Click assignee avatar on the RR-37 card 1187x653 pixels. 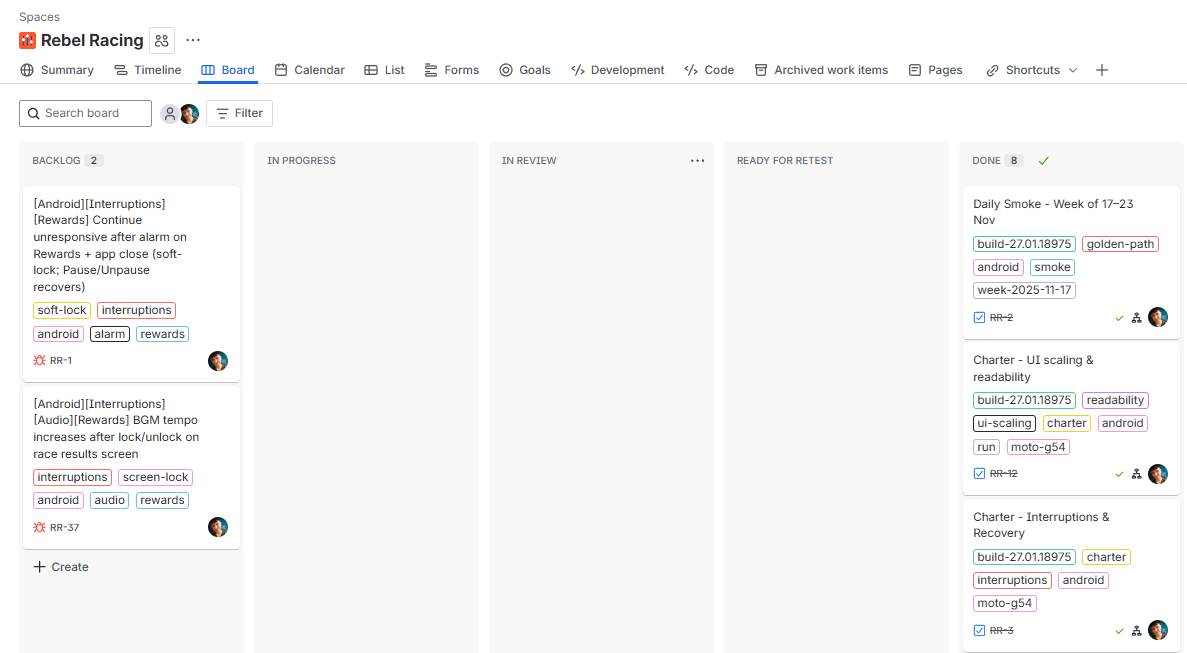[x=218, y=527]
